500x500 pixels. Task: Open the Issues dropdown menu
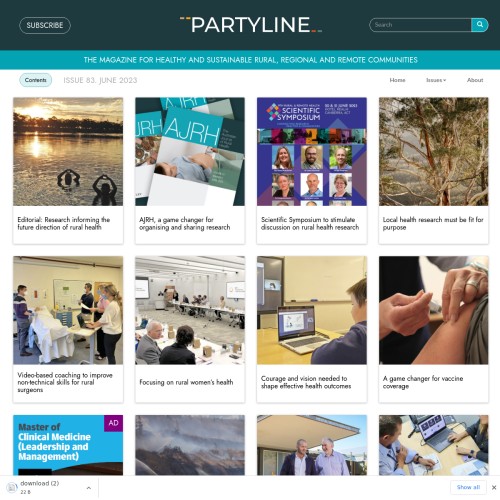(436, 80)
